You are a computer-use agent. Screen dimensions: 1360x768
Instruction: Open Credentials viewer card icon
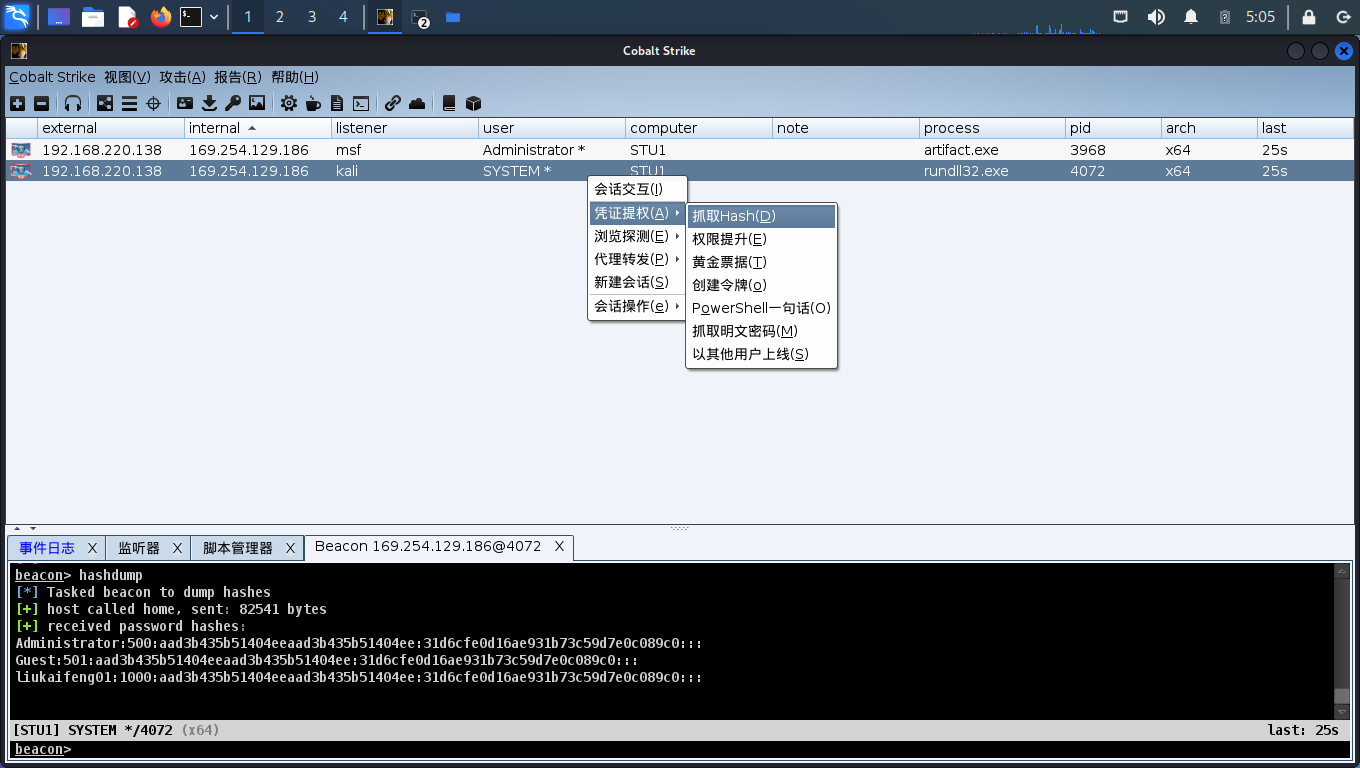click(185, 103)
